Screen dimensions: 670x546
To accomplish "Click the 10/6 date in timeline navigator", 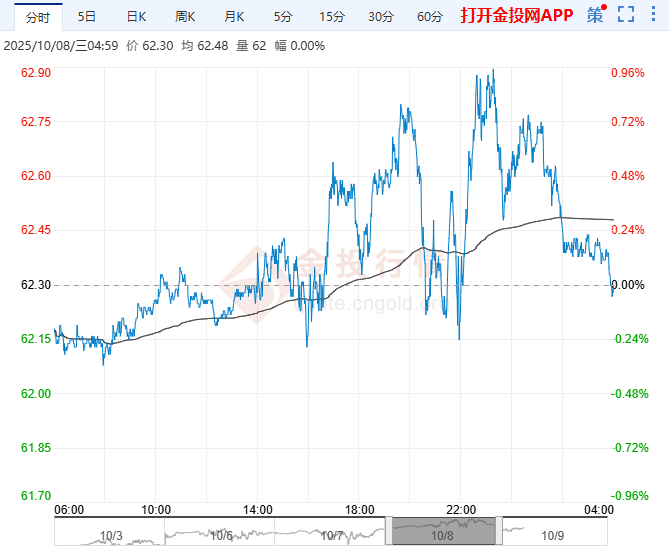I will point(222,536).
